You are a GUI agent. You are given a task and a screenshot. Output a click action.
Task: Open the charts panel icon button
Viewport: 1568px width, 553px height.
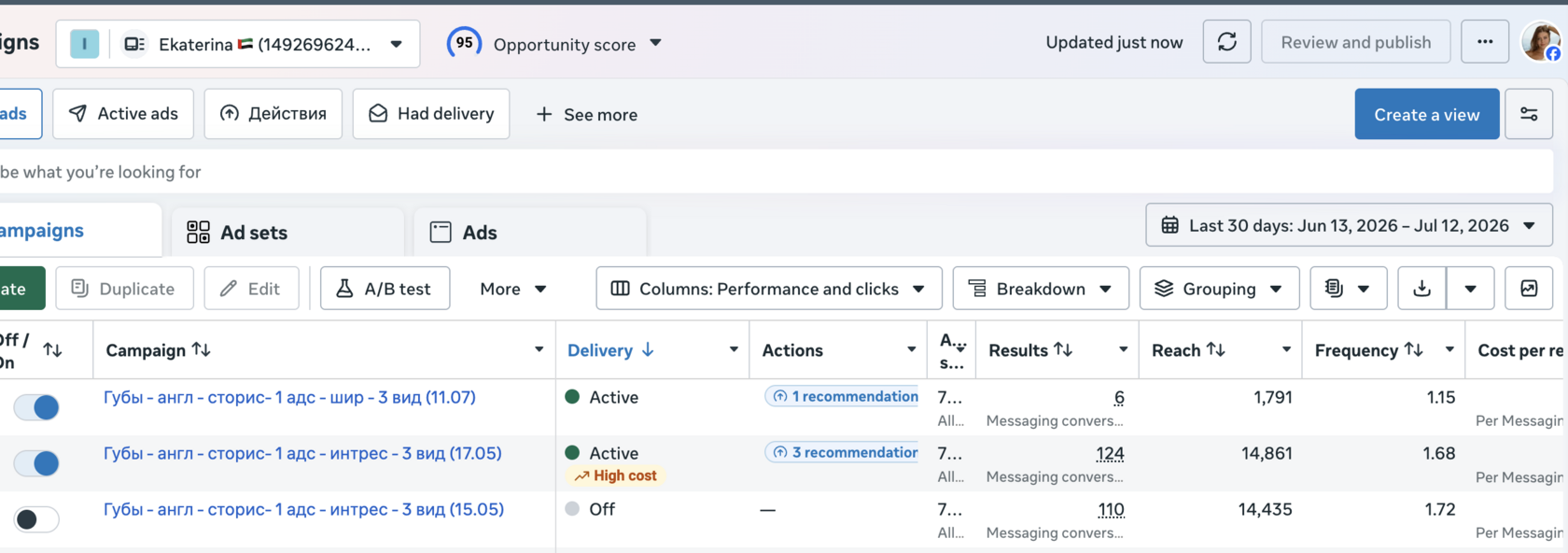point(1529,289)
